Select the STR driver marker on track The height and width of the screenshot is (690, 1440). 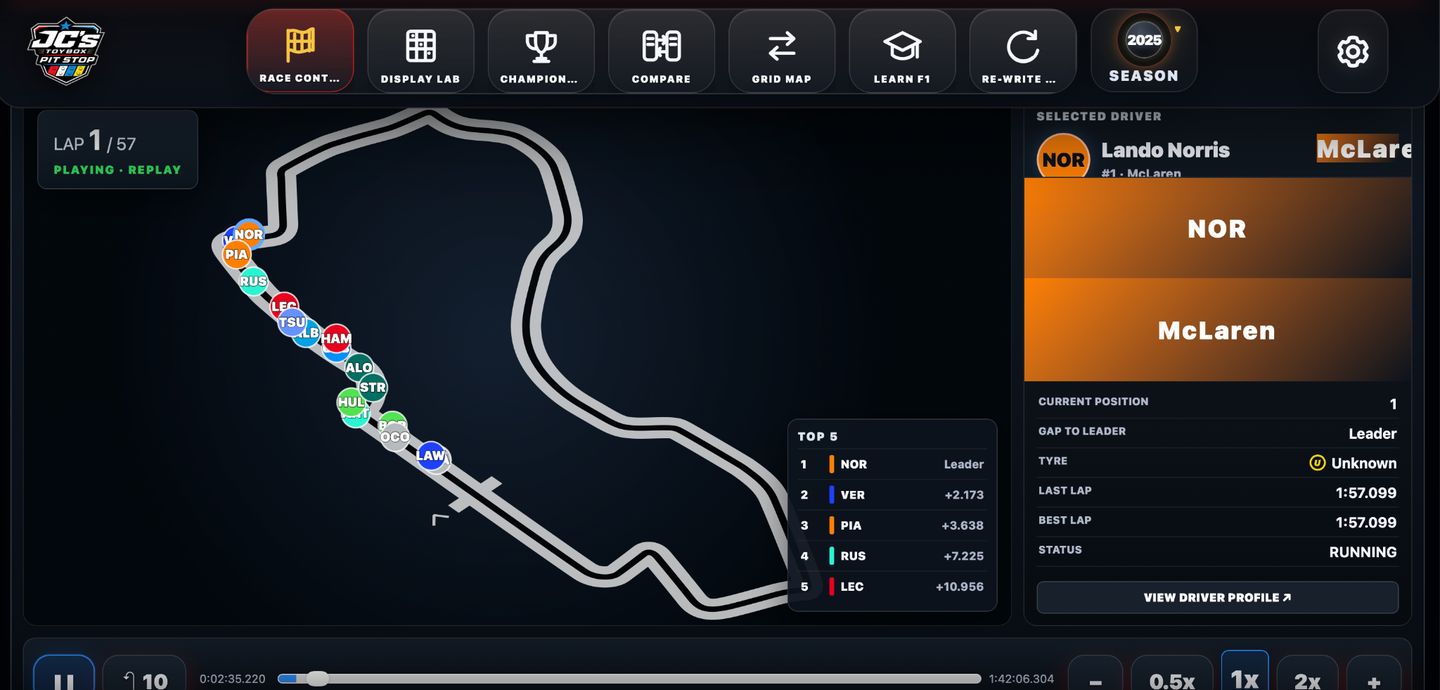point(372,388)
